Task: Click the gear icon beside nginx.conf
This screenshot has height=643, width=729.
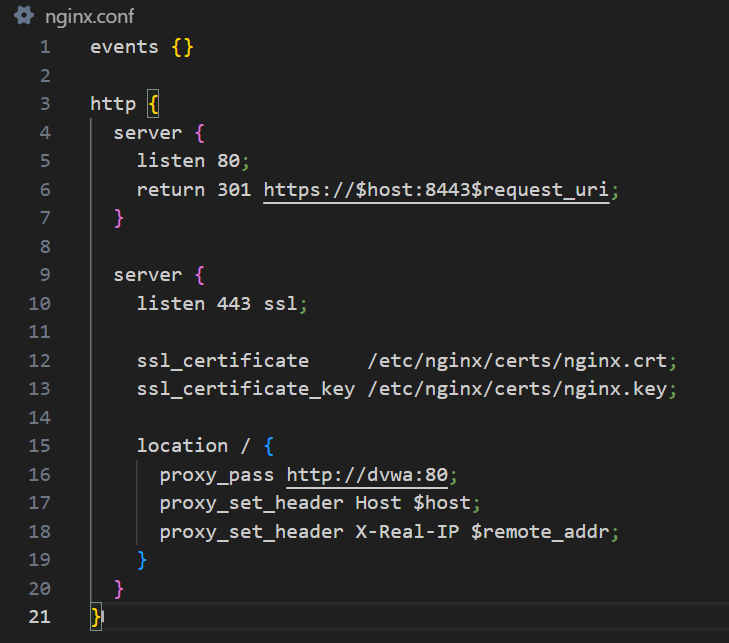Action: coord(24,15)
